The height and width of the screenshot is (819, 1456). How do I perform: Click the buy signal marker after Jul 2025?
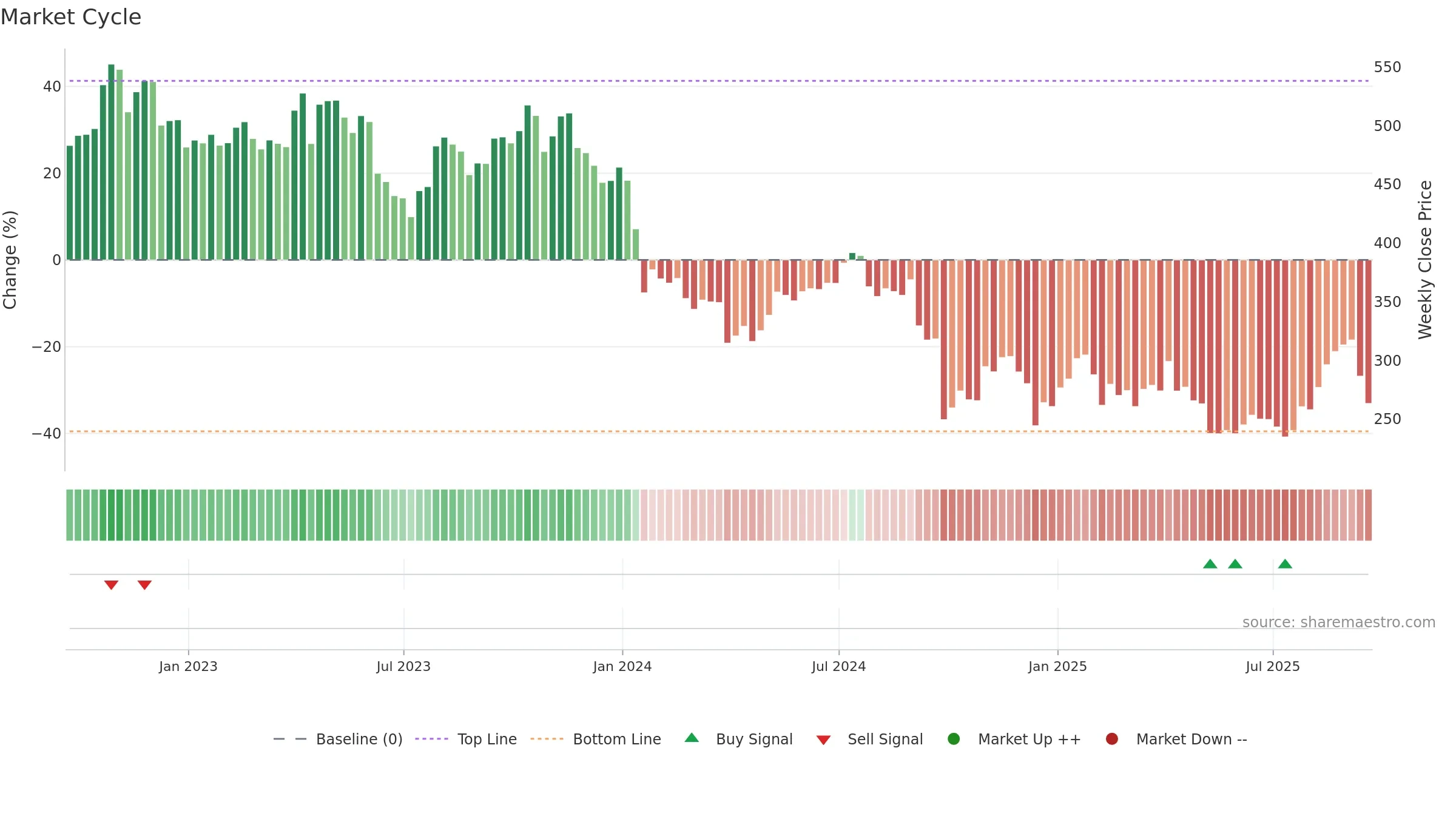click(x=1285, y=564)
